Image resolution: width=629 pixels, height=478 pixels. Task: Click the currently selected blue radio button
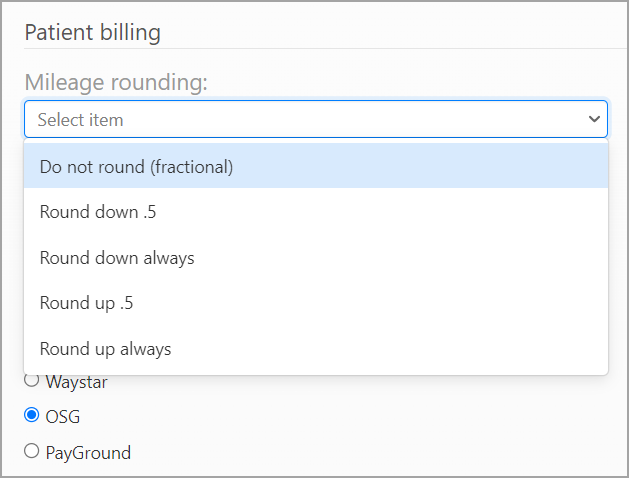(x=32, y=416)
